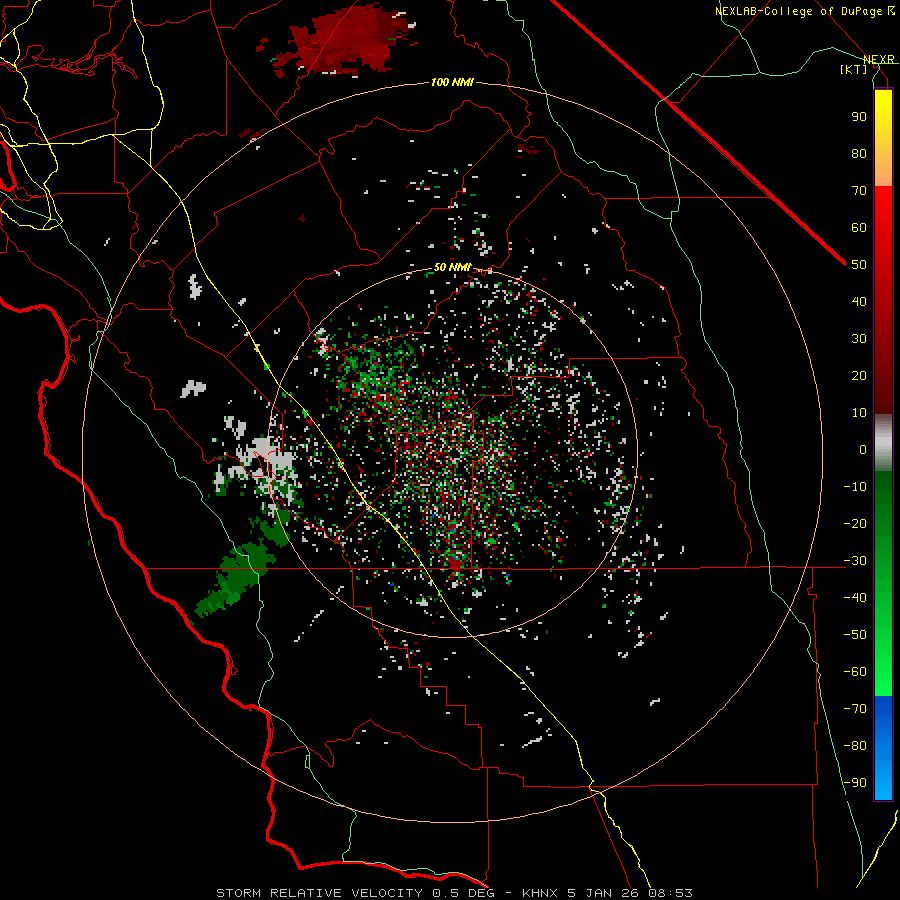This screenshot has height=900, width=900.
Task: Click the 30 value on velocity scale
Action: tap(859, 339)
